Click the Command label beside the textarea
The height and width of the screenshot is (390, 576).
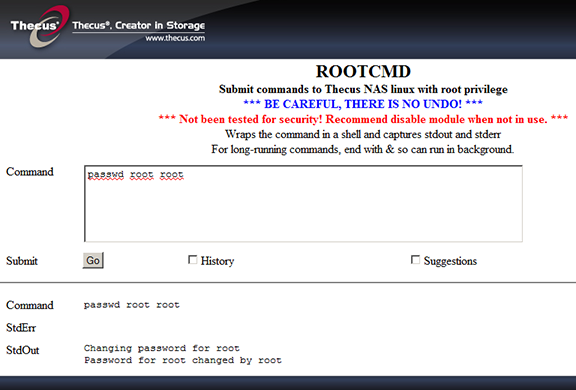pyautogui.click(x=30, y=171)
